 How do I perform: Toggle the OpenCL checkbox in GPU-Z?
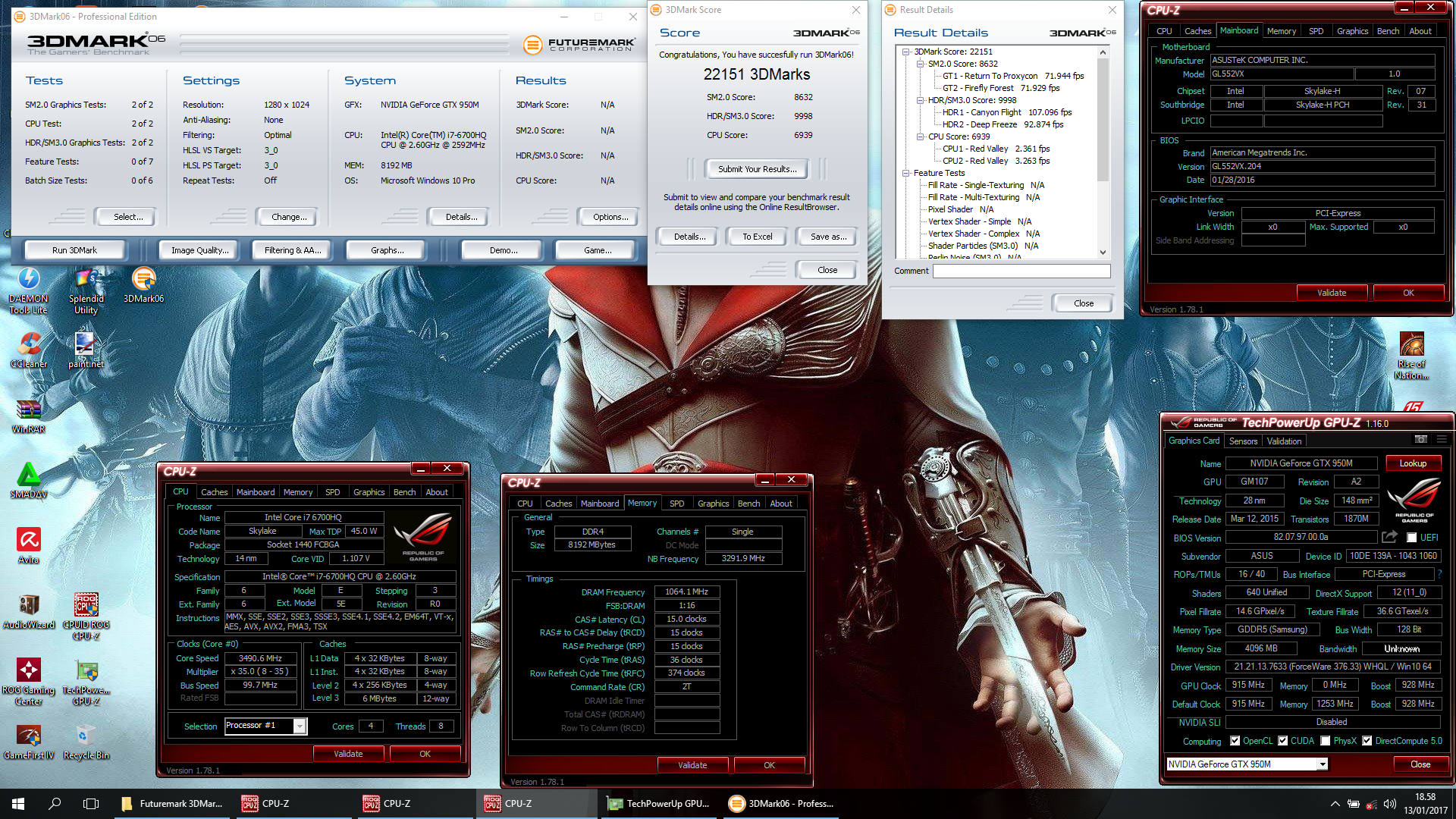(x=1235, y=741)
